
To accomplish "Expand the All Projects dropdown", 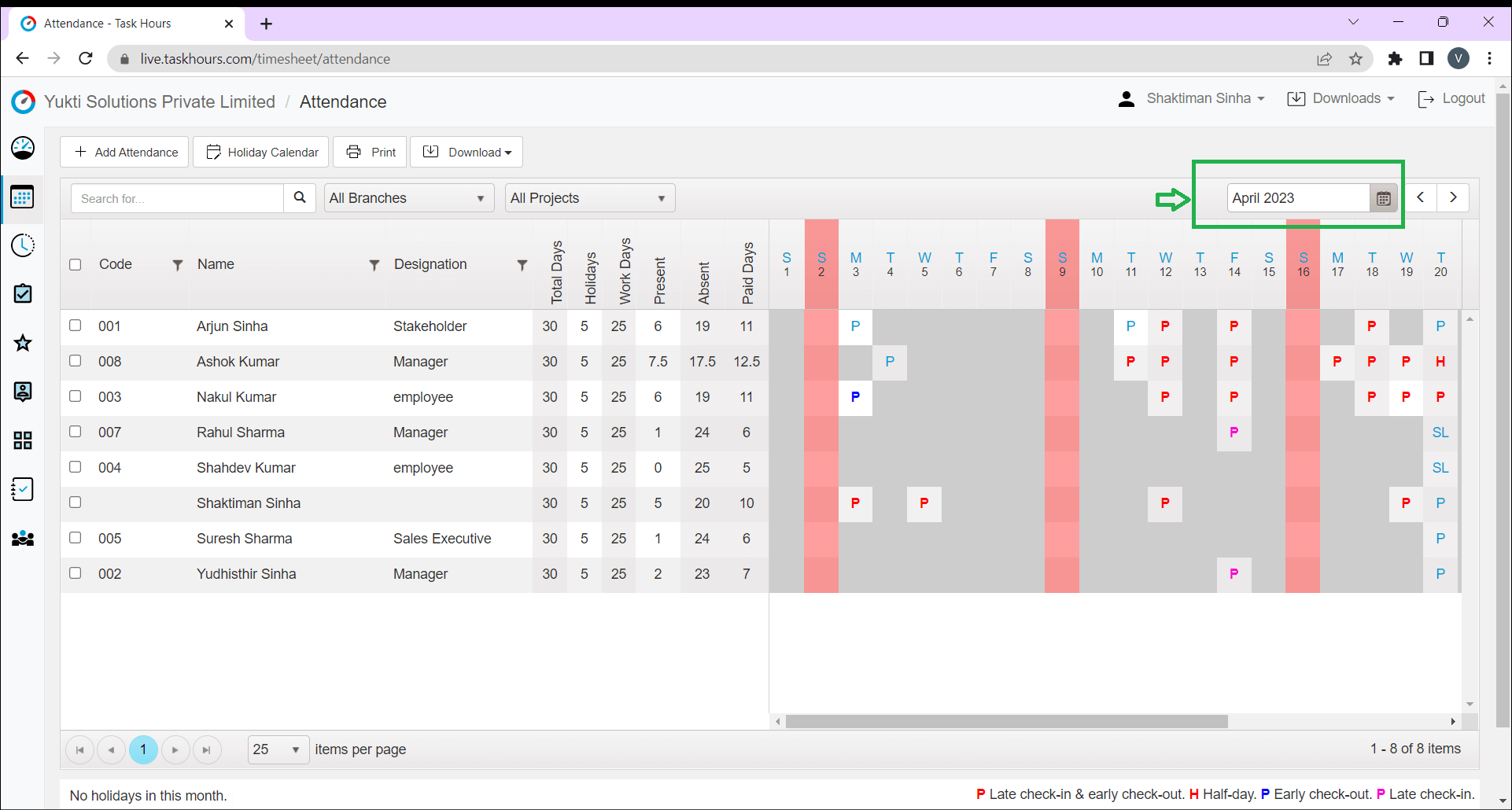I will tap(590, 198).
